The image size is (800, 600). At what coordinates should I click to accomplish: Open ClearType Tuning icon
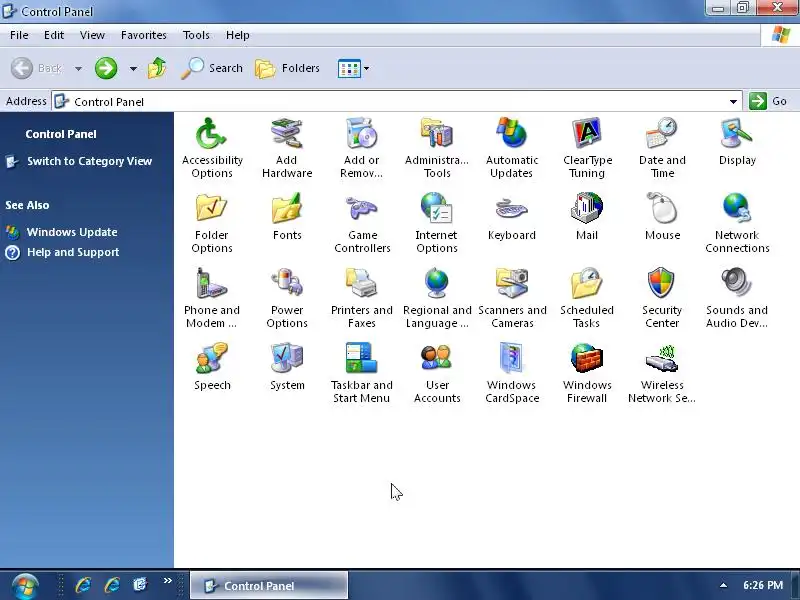[587, 133]
